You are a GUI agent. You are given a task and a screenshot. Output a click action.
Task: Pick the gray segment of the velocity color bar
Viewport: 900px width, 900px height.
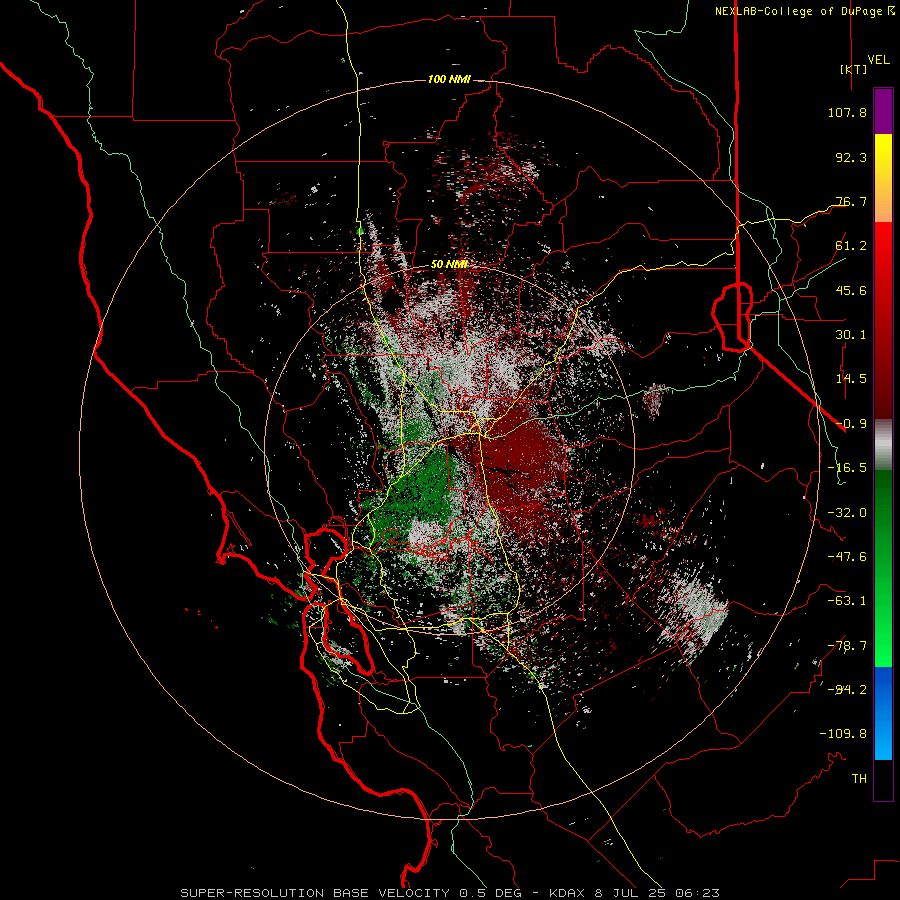coord(883,444)
